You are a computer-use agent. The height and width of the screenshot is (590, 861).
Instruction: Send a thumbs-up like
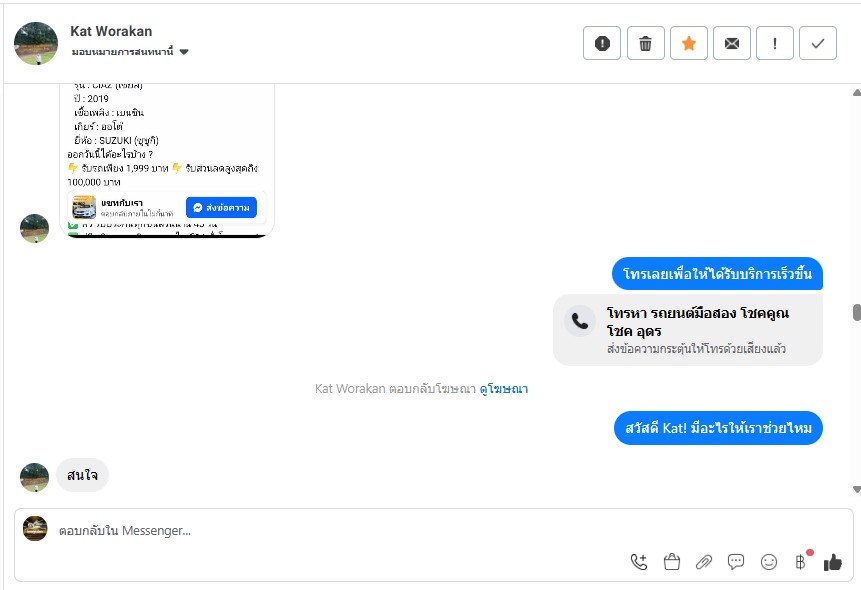[833, 562]
